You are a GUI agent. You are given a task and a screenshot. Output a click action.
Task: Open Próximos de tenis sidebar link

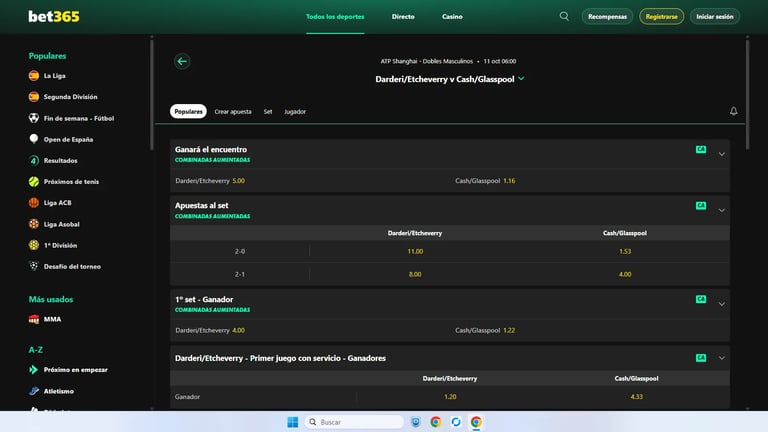click(x=72, y=181)
